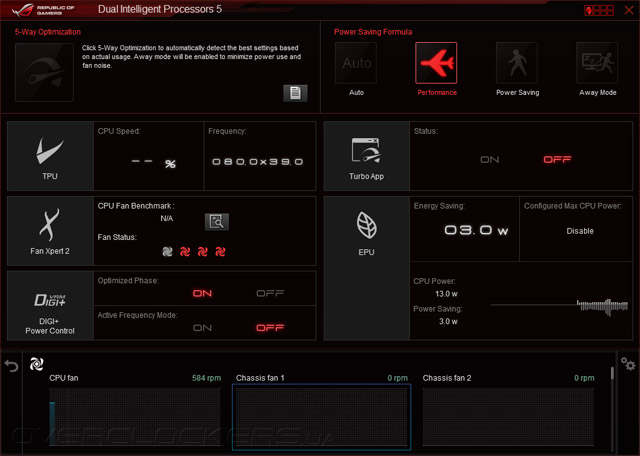Click the CPU Fan Benchmark magnifier icon
The width and height of the screenshot is (640, 456).
click(217, 222)
